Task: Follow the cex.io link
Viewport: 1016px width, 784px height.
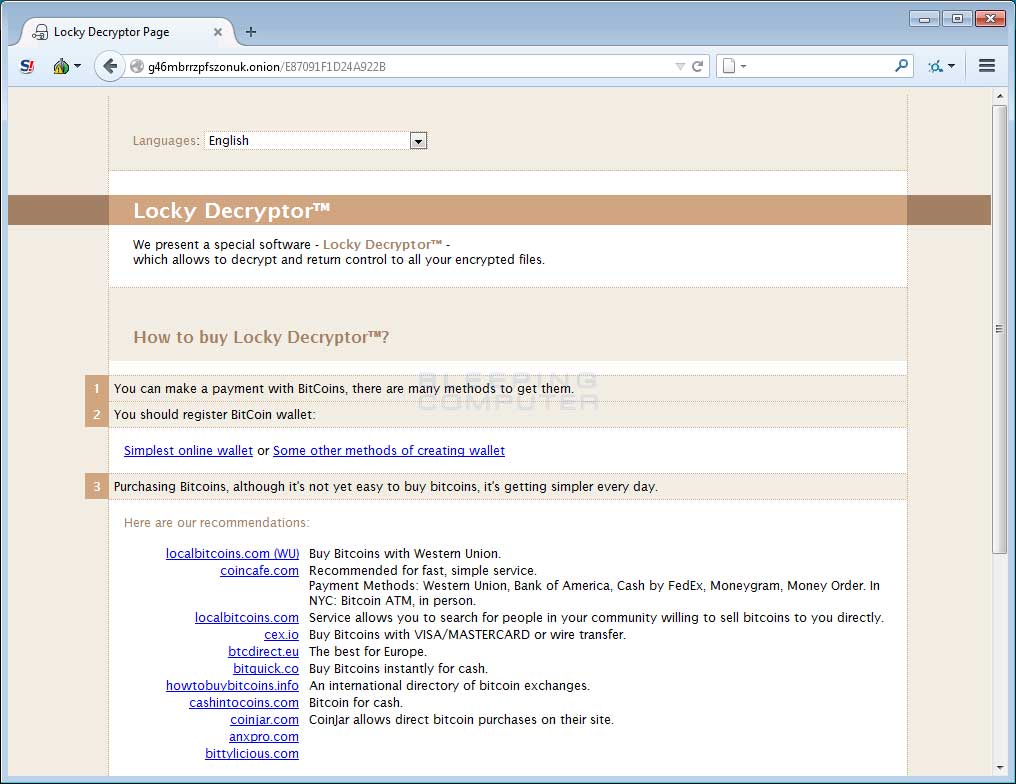Action: pos(281,634)
